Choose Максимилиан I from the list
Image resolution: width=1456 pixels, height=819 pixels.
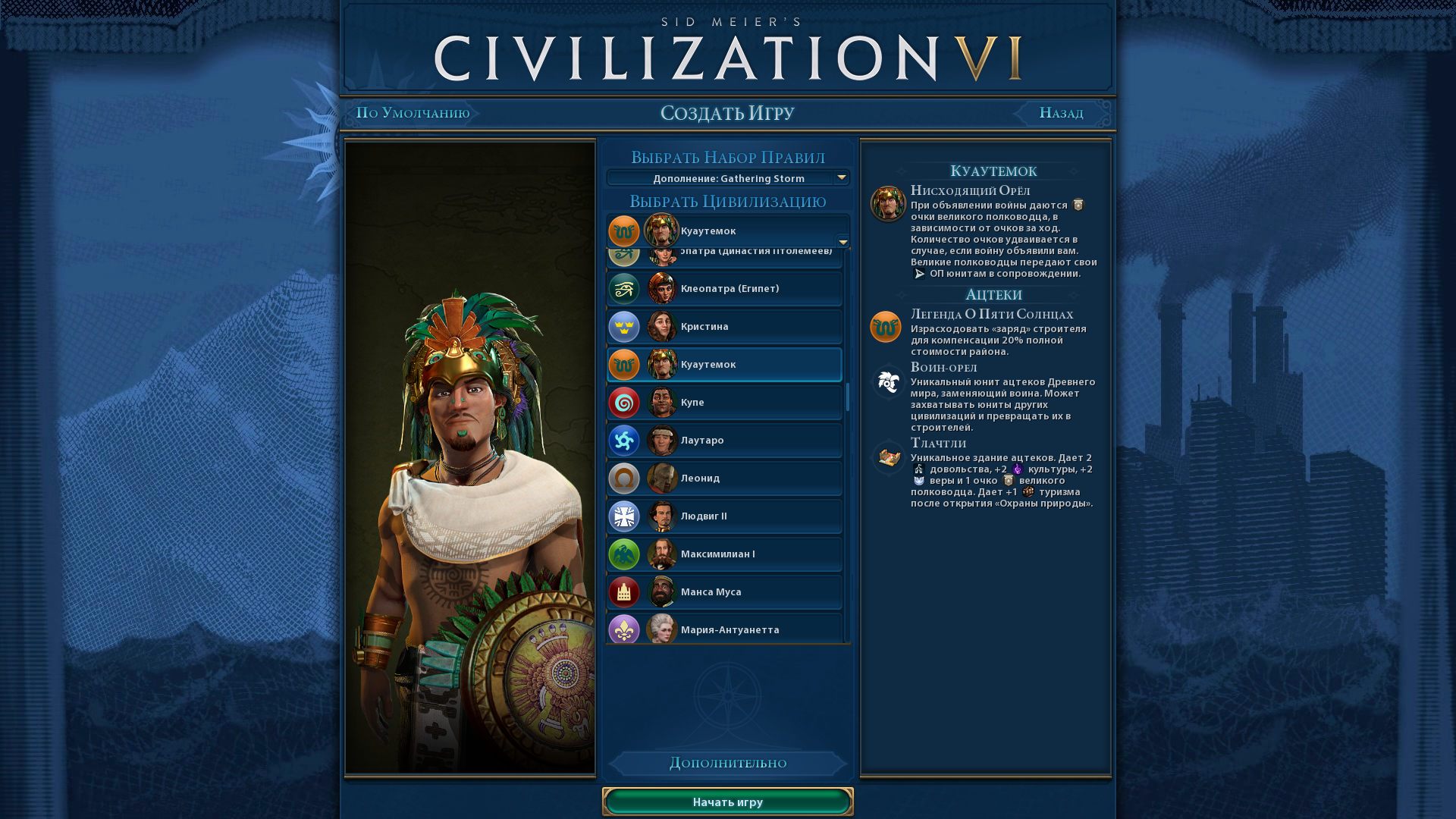(724, 554)
